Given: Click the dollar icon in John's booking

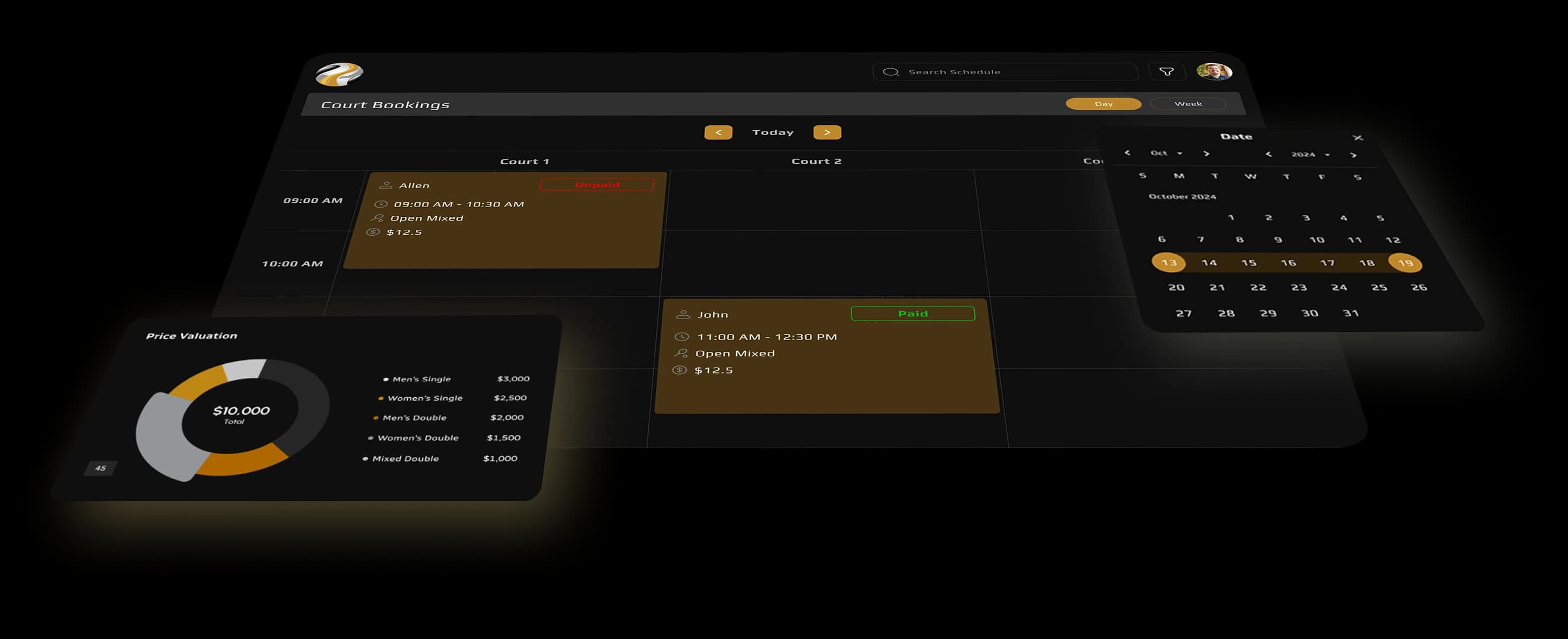Looking at the screenshot, I should (679, 370).
